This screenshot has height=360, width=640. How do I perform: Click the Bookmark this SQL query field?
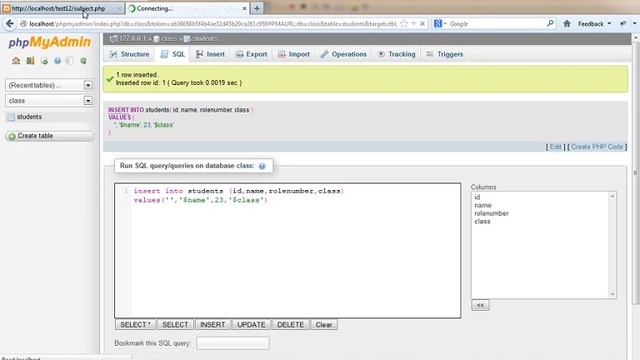pos(233,343)
